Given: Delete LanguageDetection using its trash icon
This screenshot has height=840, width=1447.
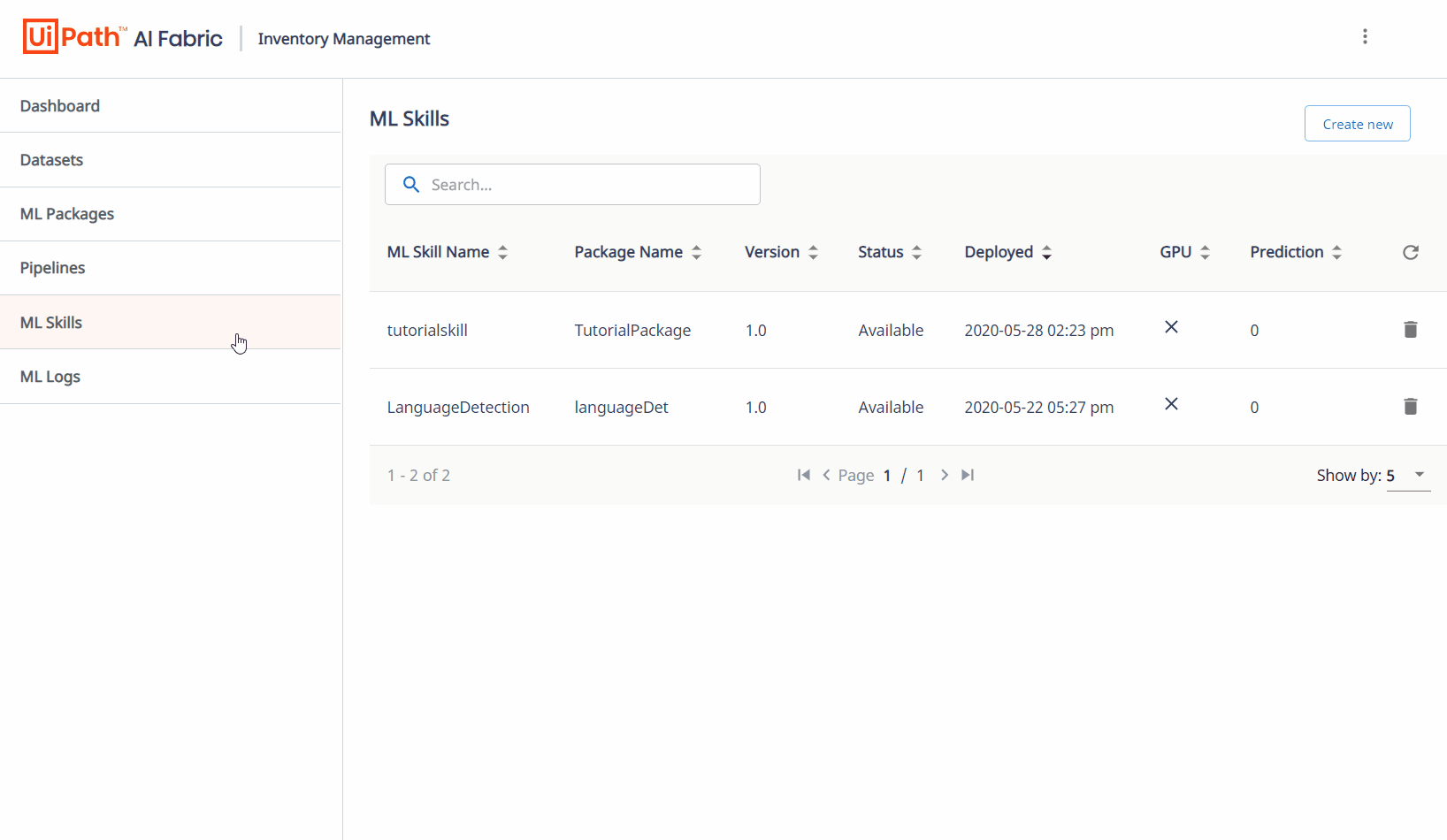Looking at the screenshot, I should 1410,406.
